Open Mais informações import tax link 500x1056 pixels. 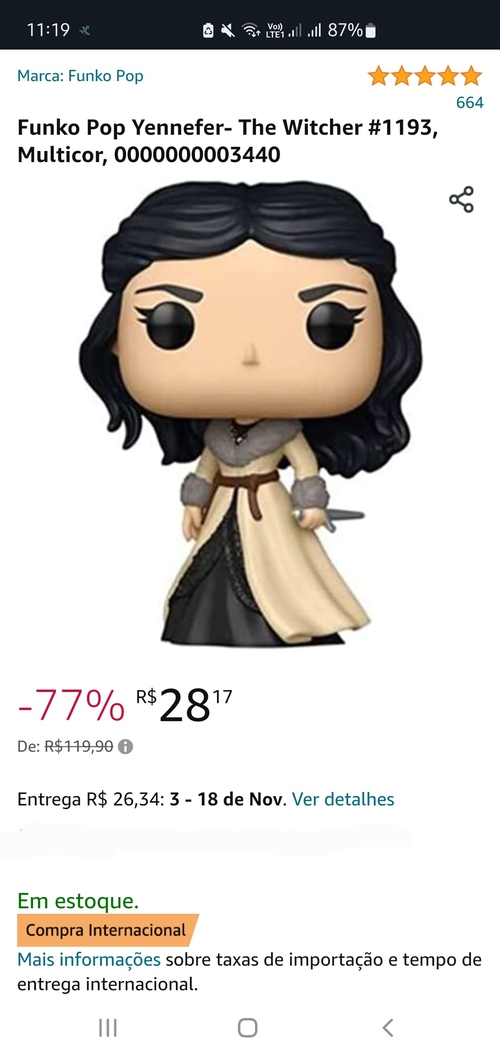pyautogui.click(x=89, y=960)
